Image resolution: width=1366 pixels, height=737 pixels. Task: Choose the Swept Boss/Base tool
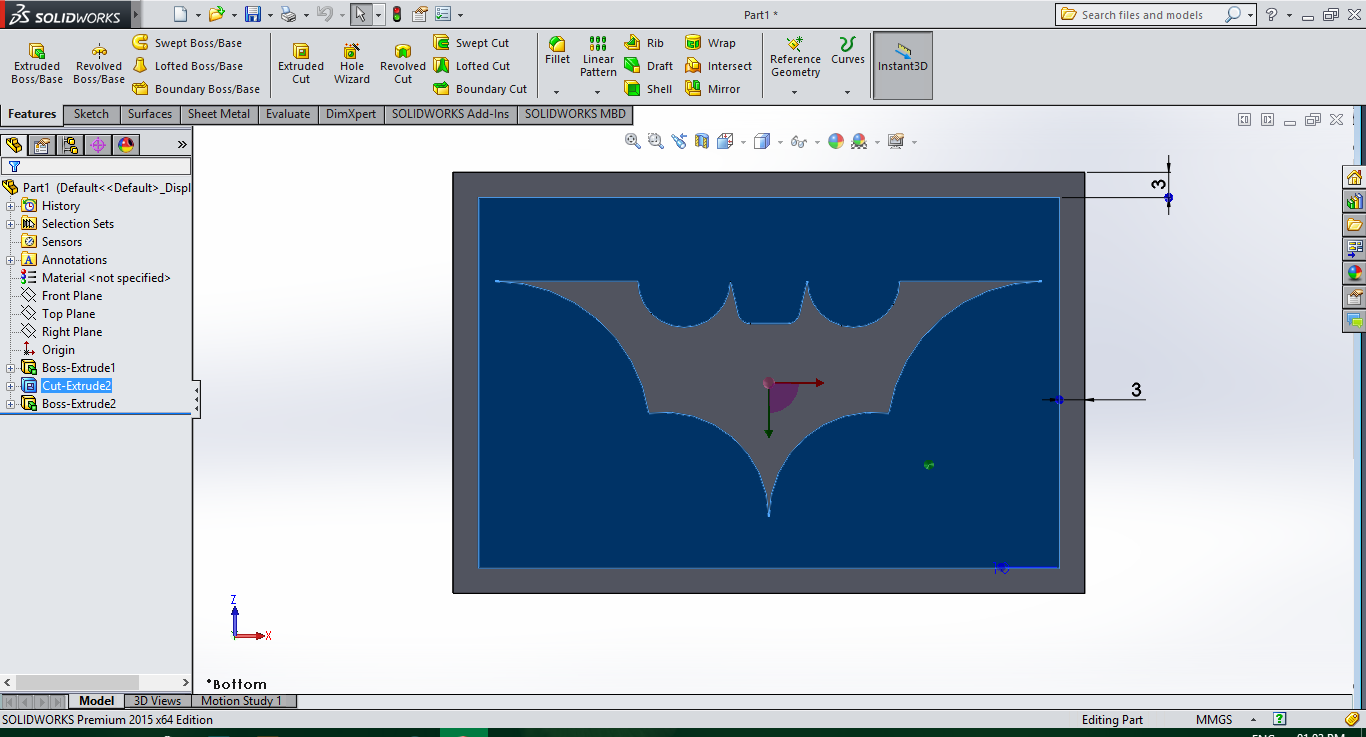[x=187, y=43]
